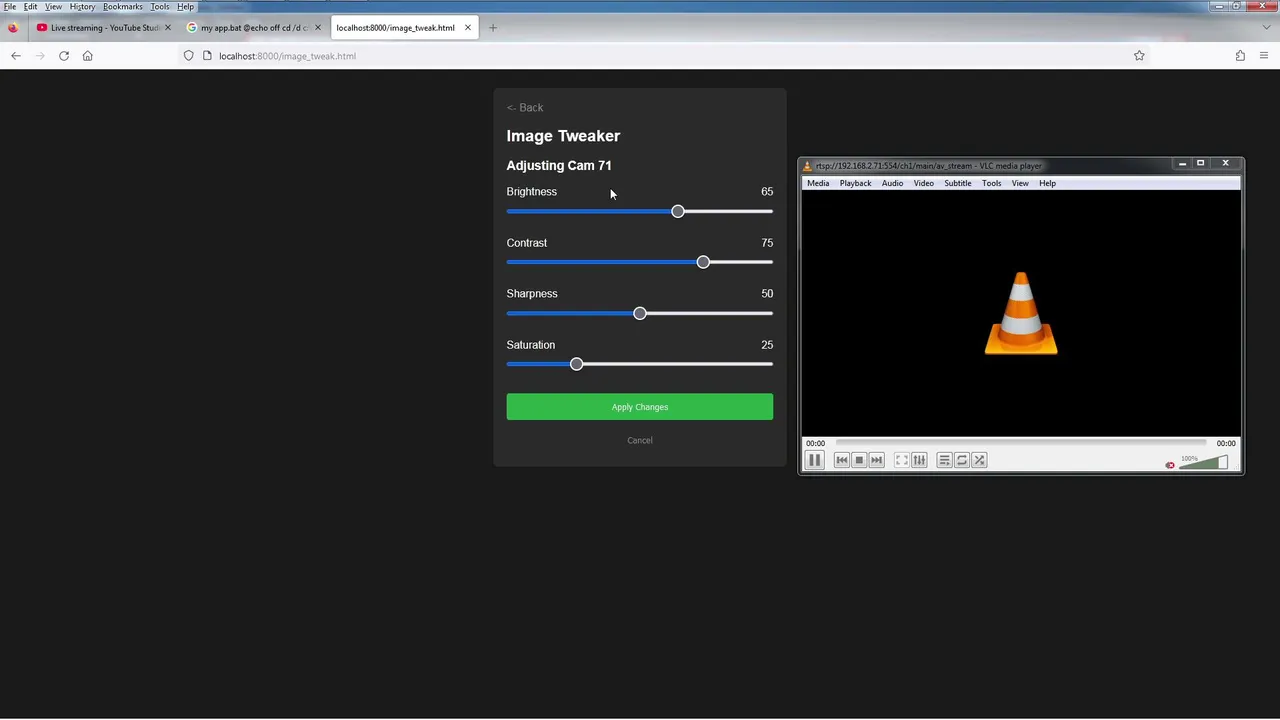
Task: Open a new tab with plus button
Action: (x=493, y=28)
